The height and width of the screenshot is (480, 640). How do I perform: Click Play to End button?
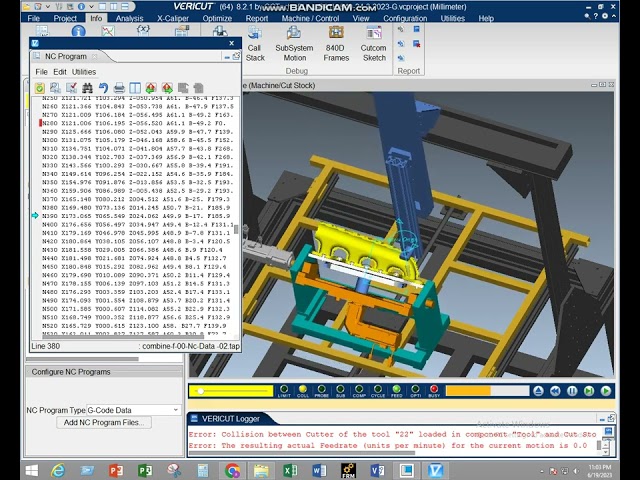pyautogui.click(x=606, y=391)
